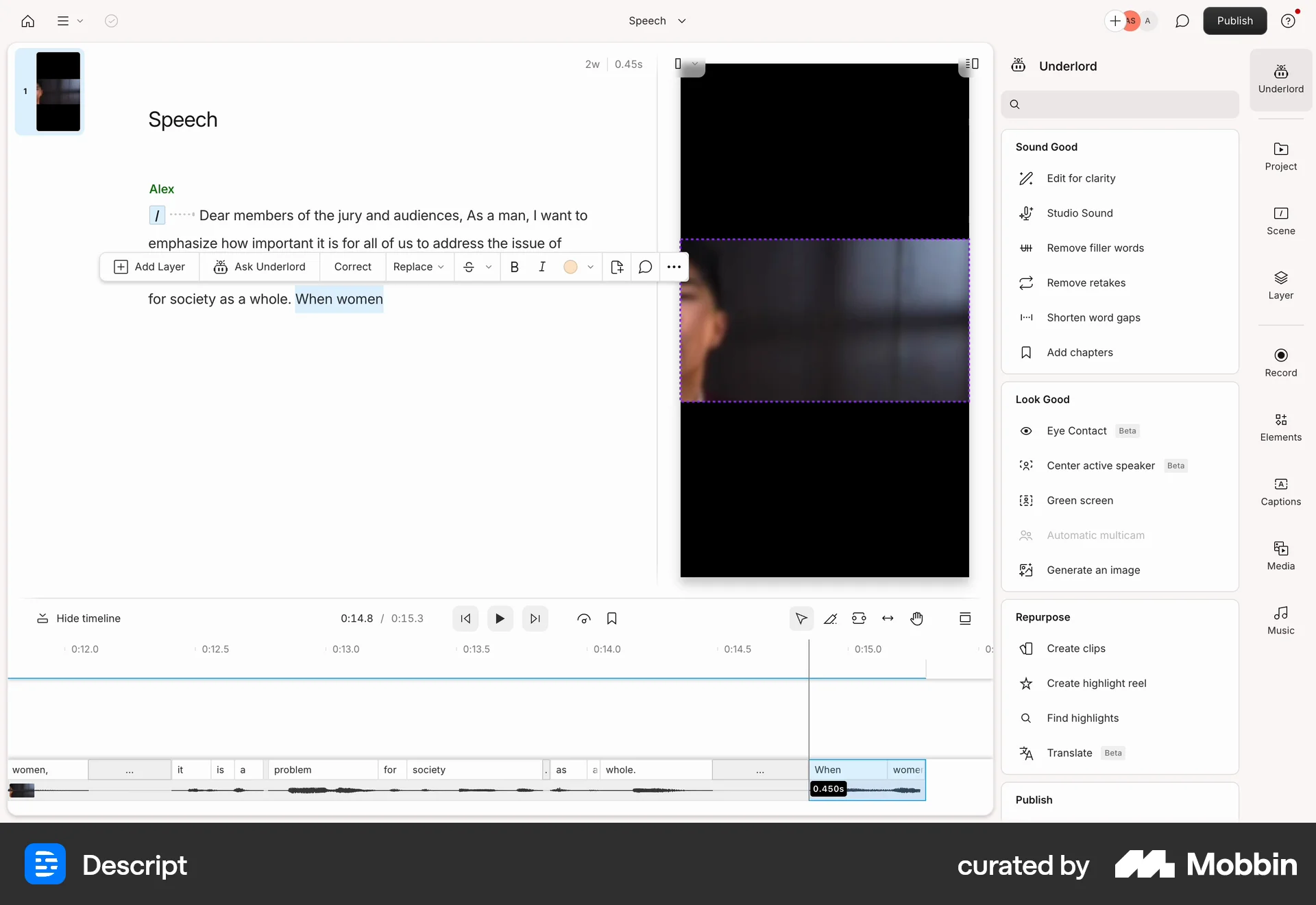Hide the timeline
This screenshot has height=905, width=1316.
pos(79,618)
